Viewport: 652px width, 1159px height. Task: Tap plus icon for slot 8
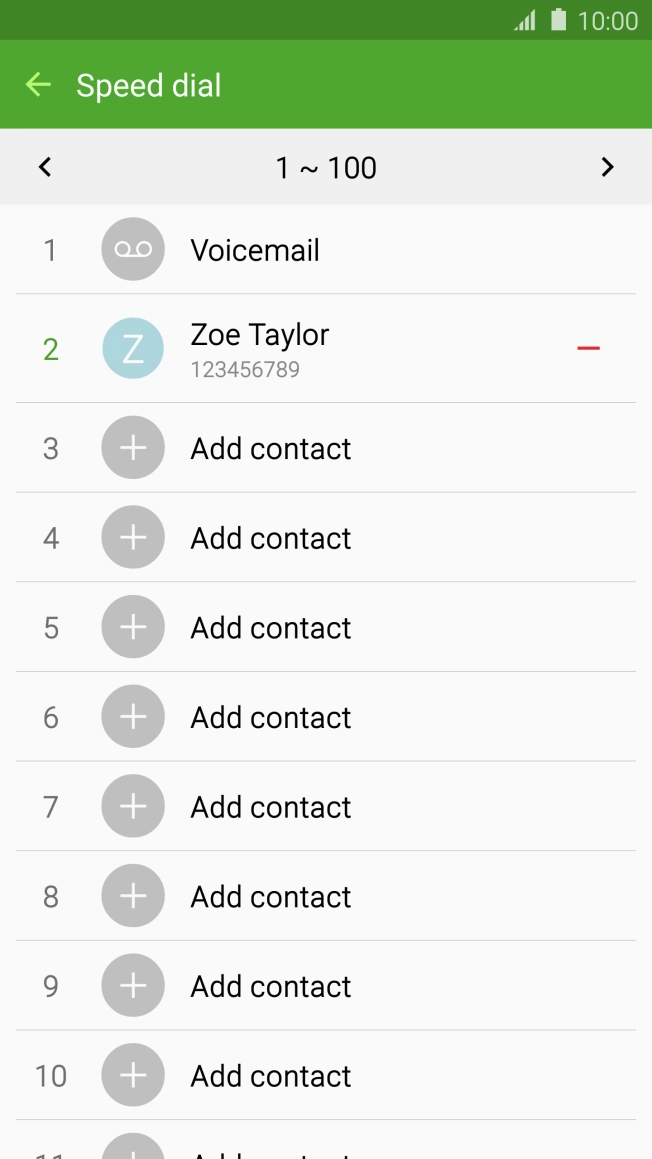click(132, 896)
